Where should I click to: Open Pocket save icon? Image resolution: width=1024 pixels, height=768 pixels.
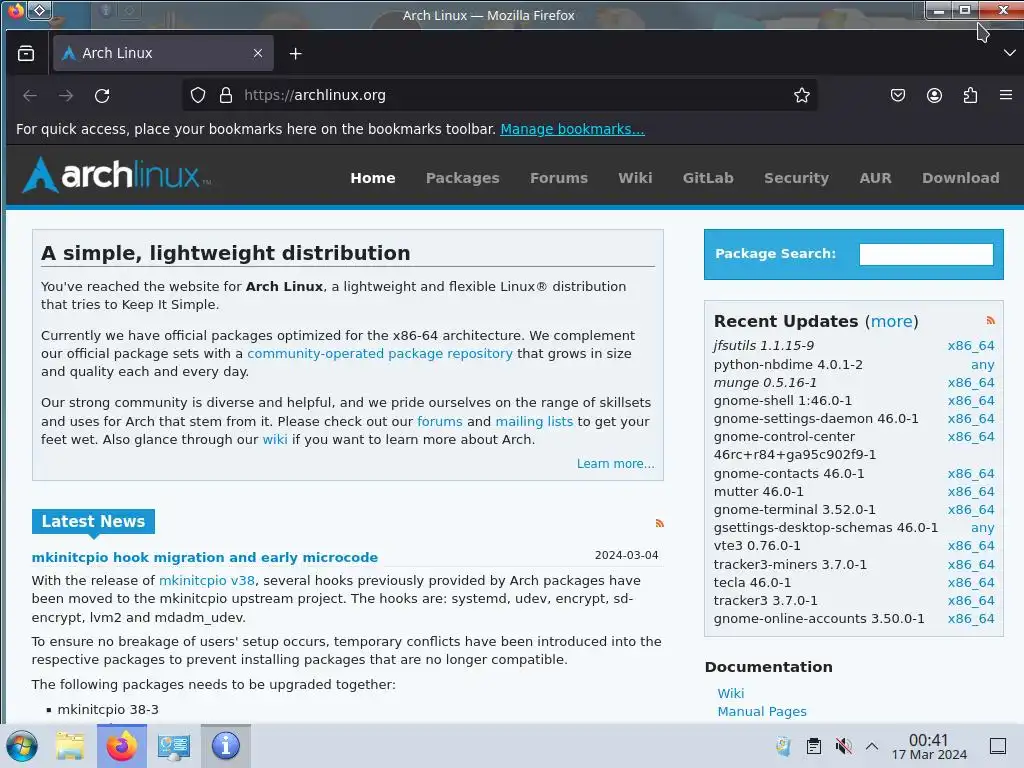coord(898,95)
